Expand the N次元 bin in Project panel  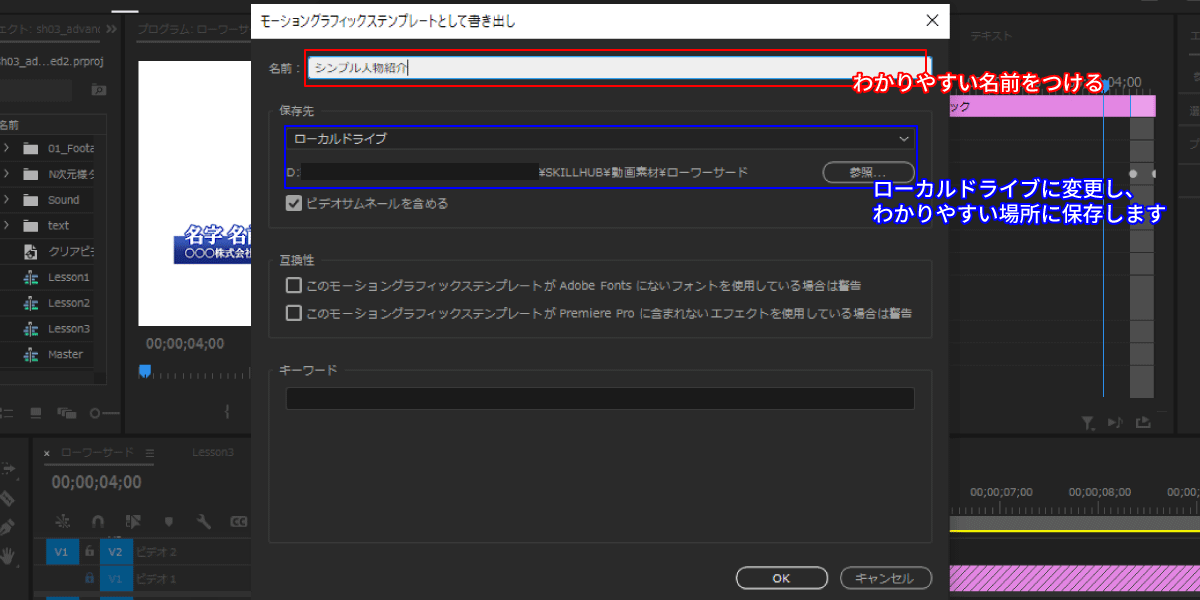(x=6, y=174)
